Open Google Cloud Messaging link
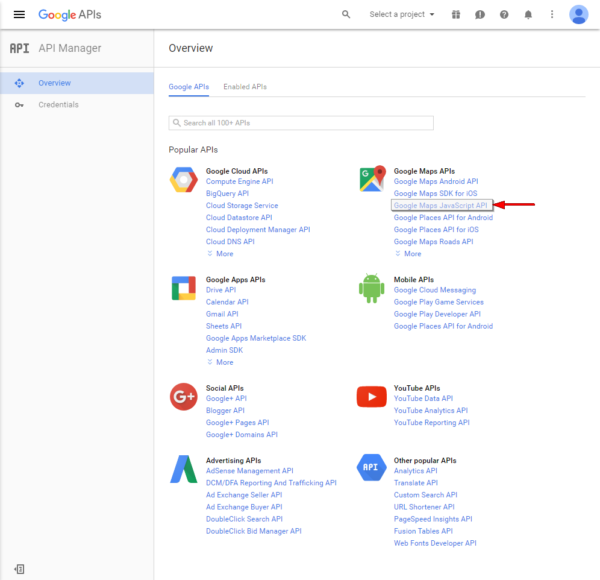 pos(435,290)
